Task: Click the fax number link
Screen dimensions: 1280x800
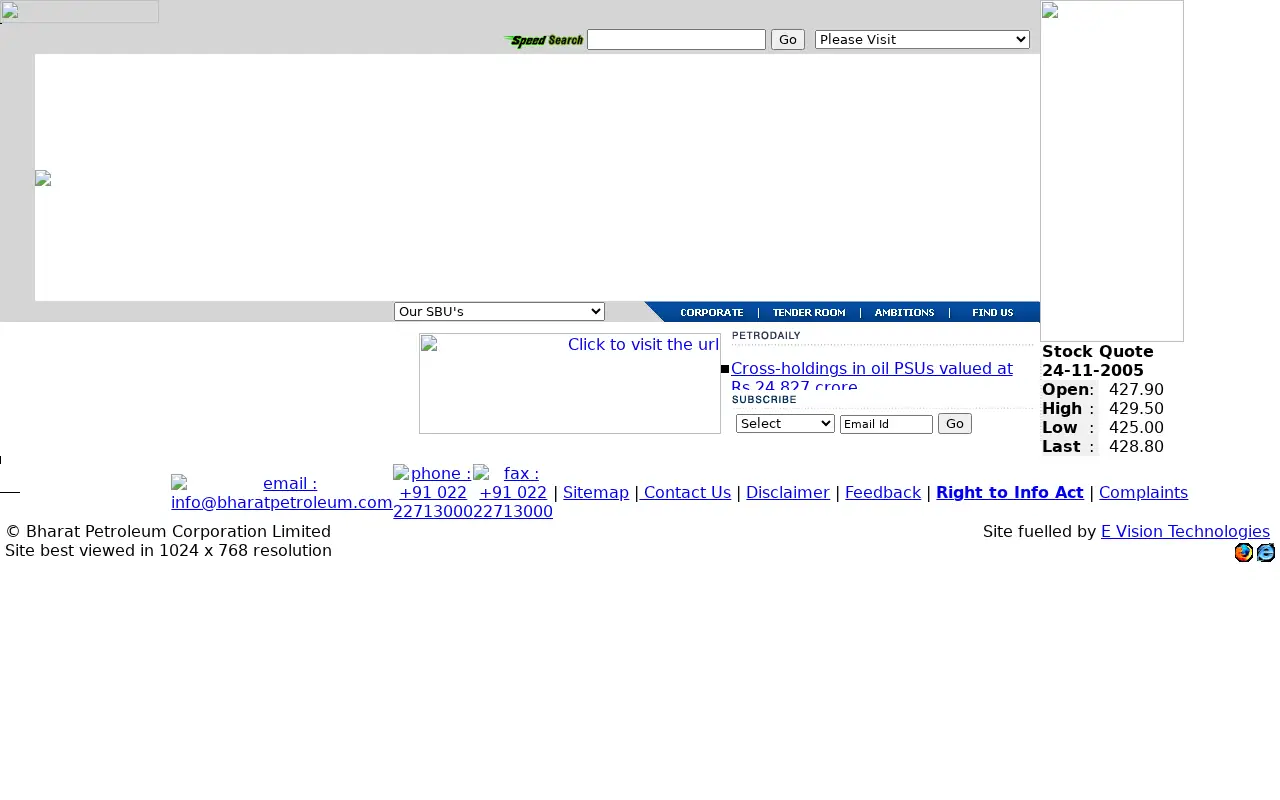Action: [x=513, y=493]
